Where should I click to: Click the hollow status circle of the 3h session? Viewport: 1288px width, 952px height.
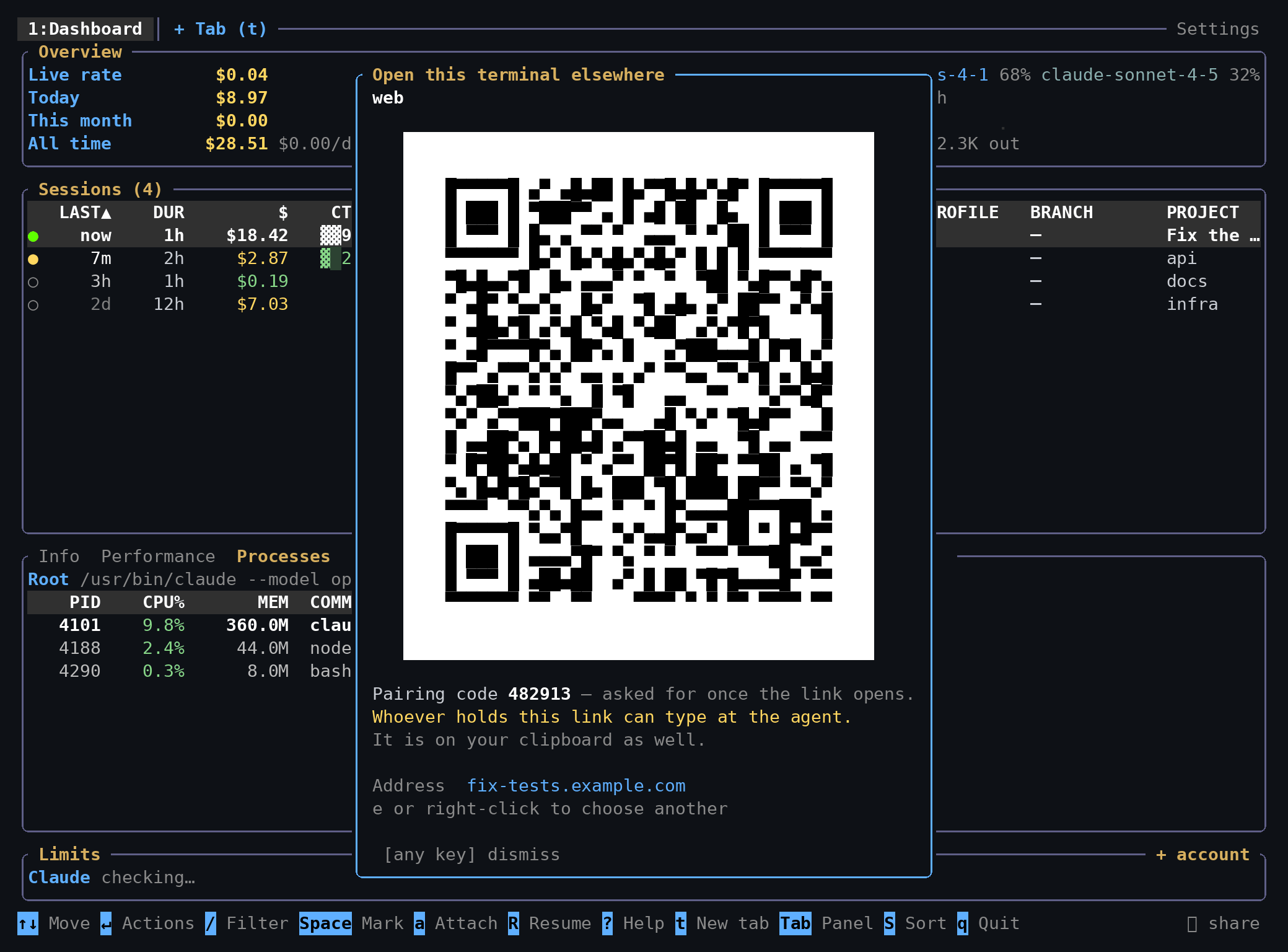click(33, 282)
